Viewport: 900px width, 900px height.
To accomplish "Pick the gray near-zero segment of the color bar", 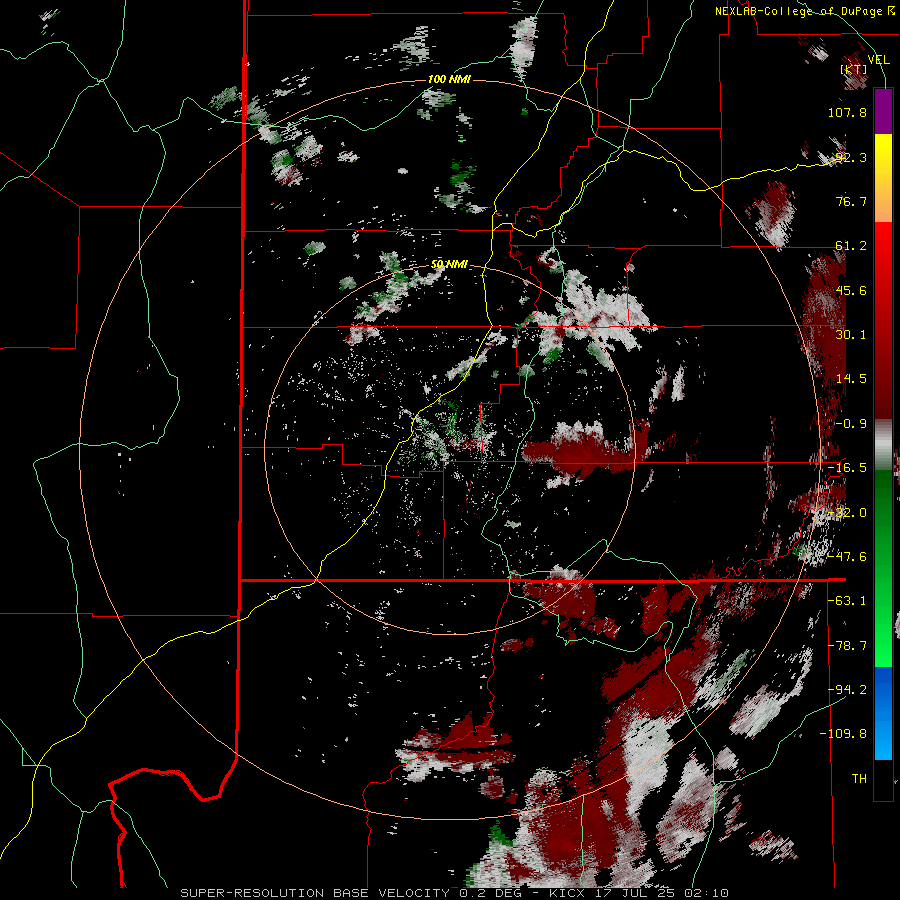I will click(883, 445).
